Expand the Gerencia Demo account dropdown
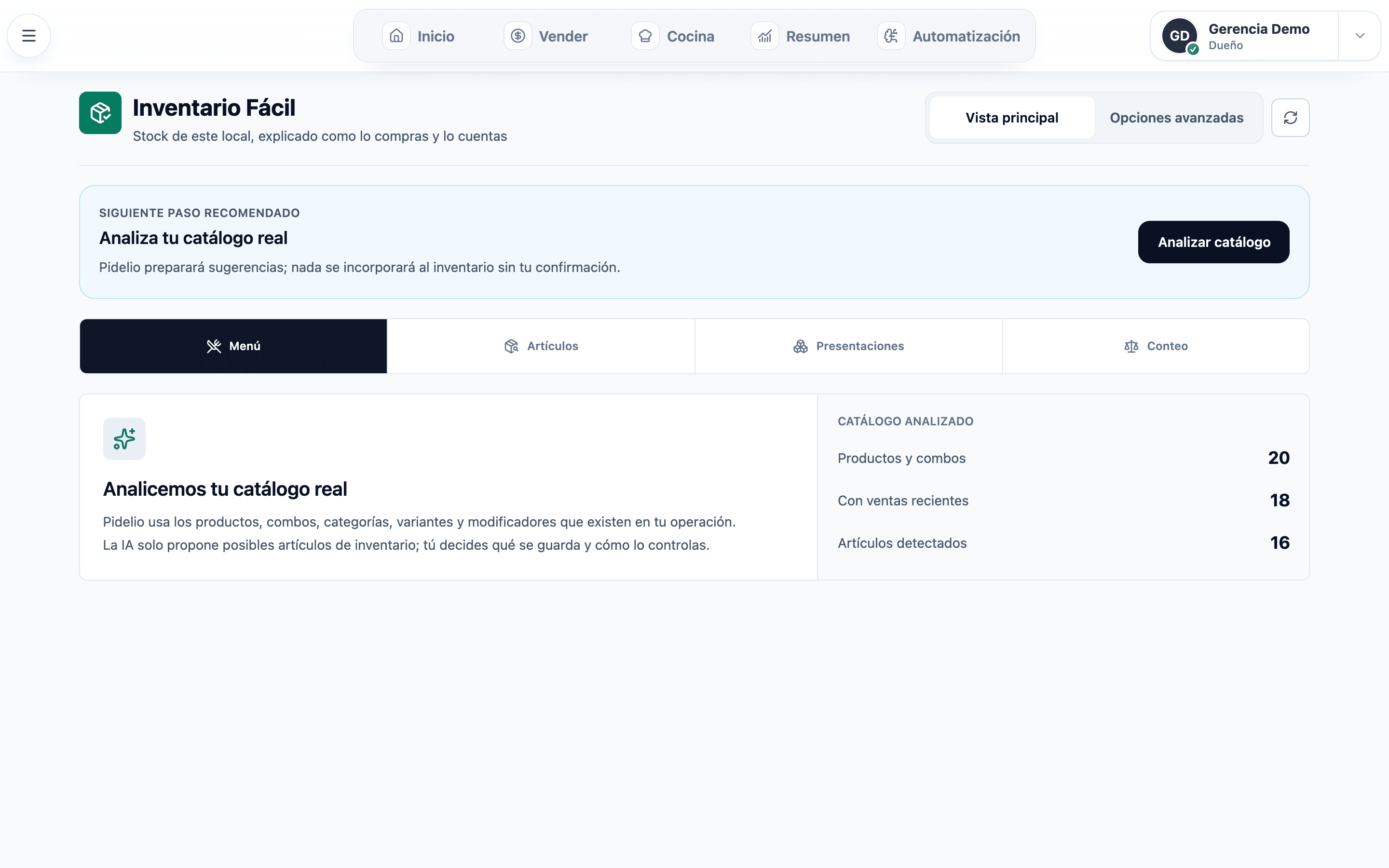This screenshot has height=868, width=1389. tap(1360, 36)
